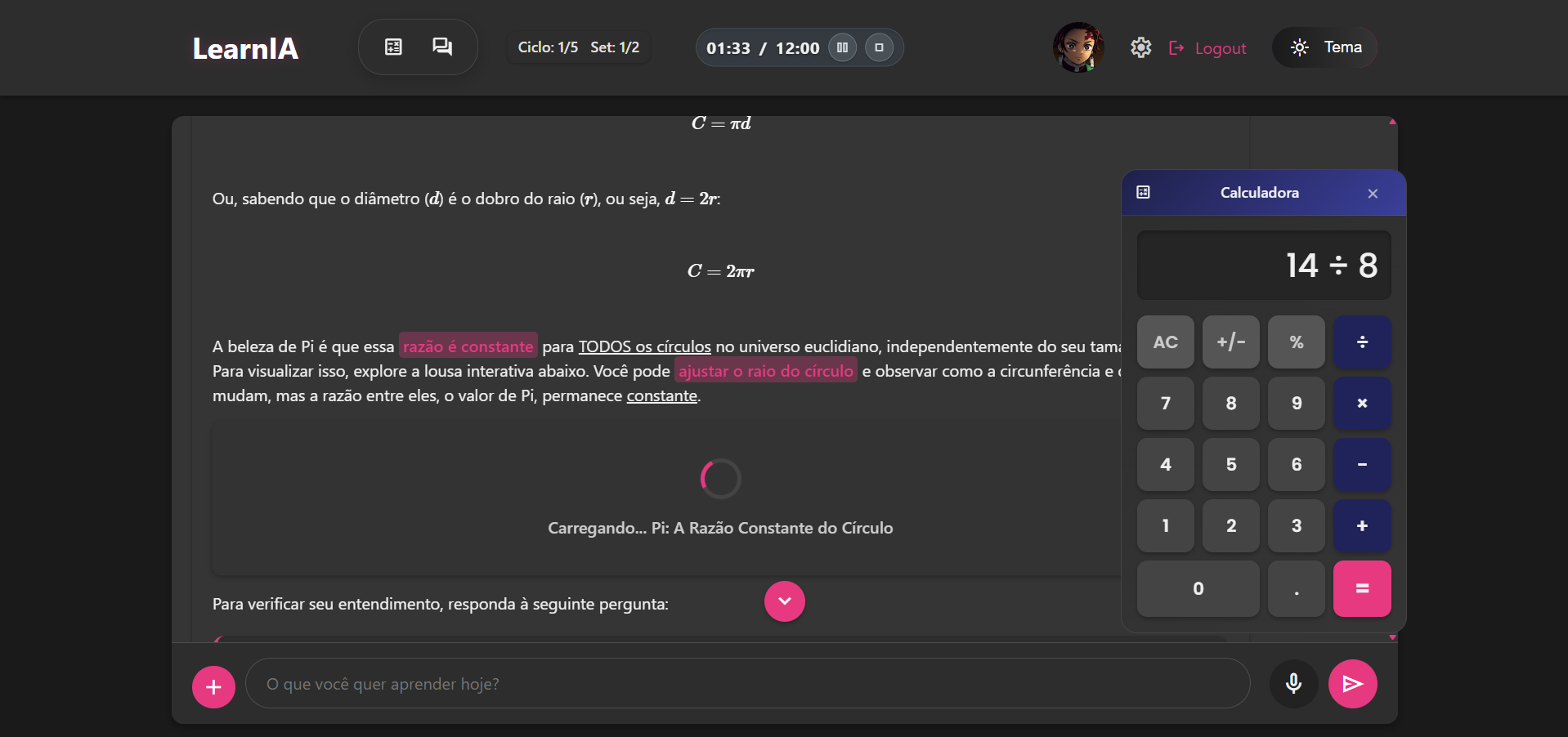Activate the microphone voice input

[1293, 684]
